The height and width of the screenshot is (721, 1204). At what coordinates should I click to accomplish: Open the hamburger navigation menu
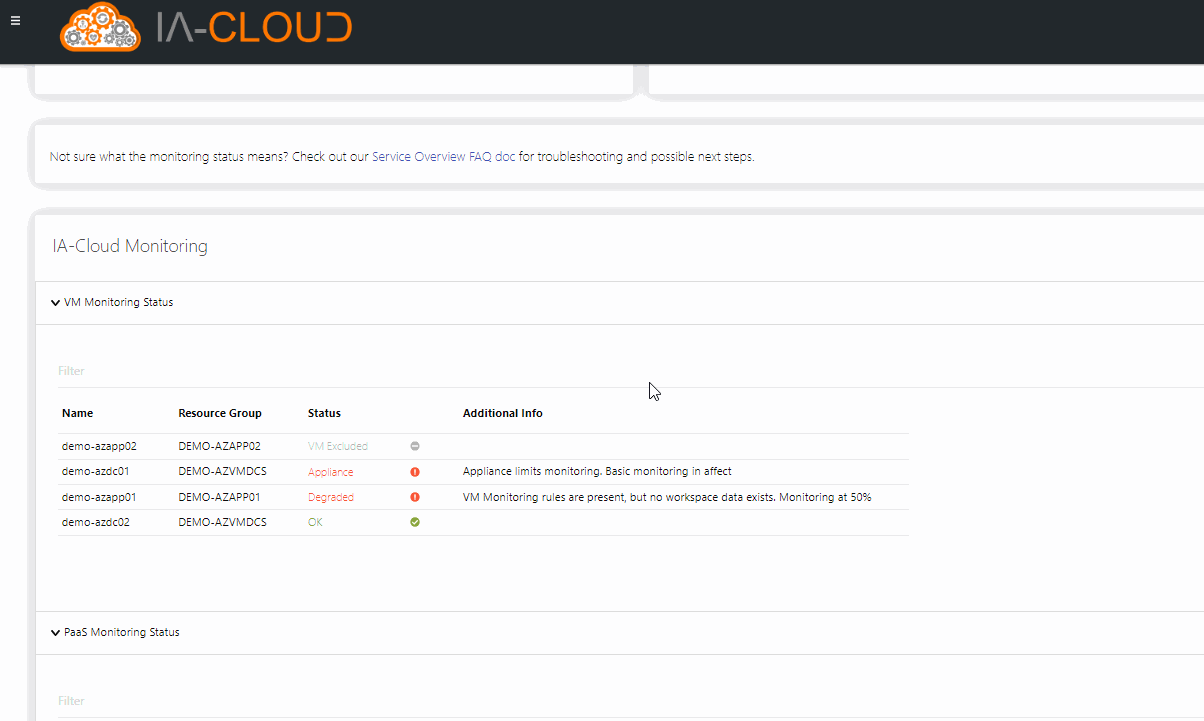[15, 20]
